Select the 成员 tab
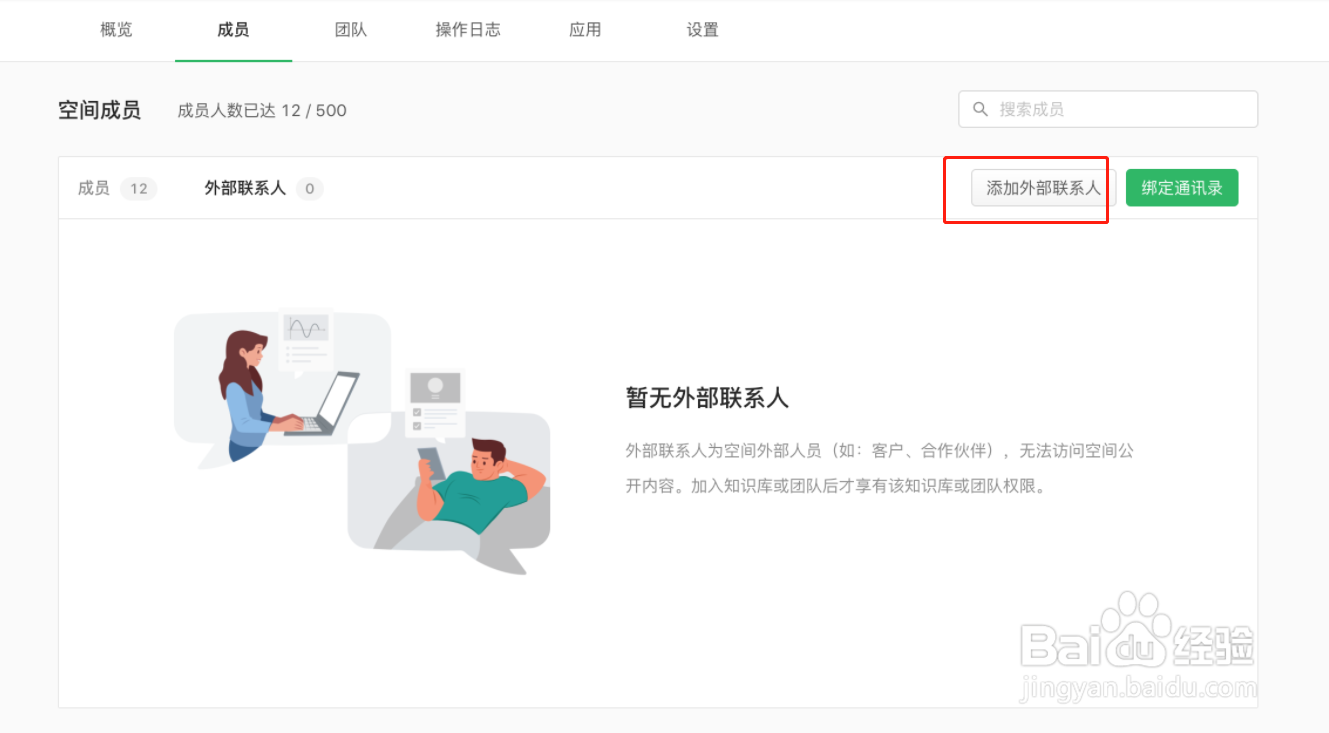The width and height of the screenshot is (1329, 733). tap(233, 30)
